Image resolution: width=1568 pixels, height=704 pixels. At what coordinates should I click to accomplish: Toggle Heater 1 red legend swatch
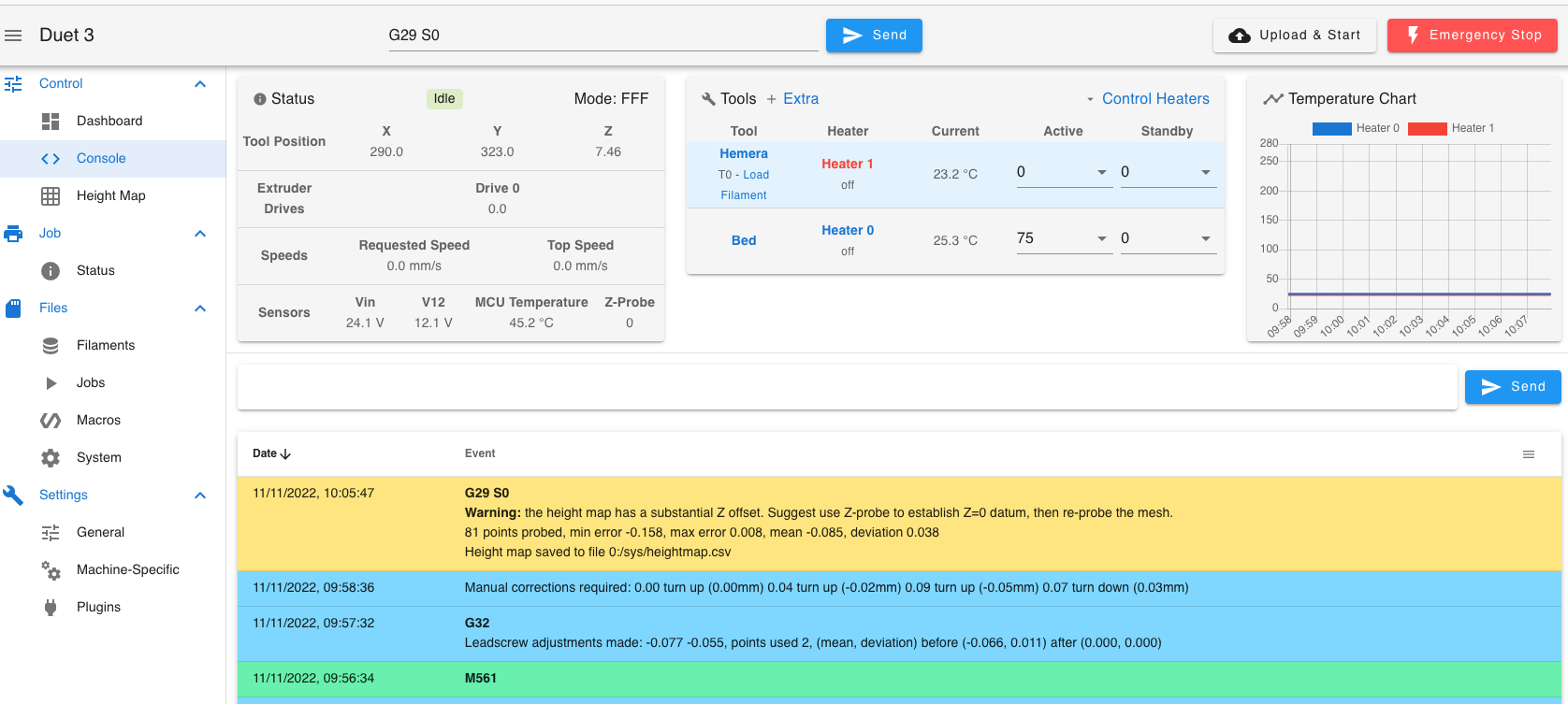point(1428,129)
